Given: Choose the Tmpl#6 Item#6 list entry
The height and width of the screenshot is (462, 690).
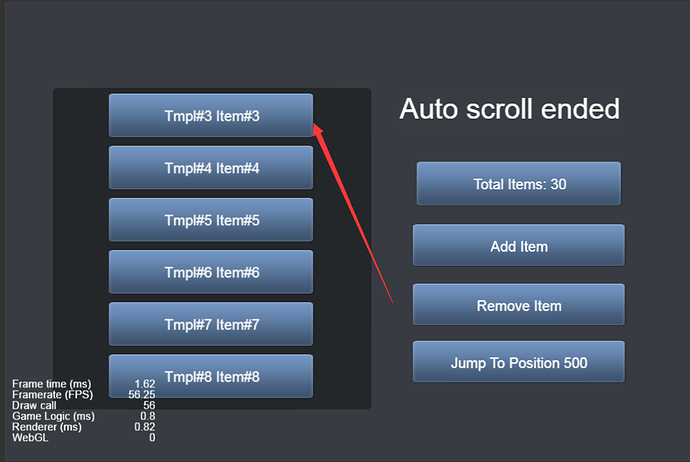Looking at the screenshot, I should tap(211, 272).
